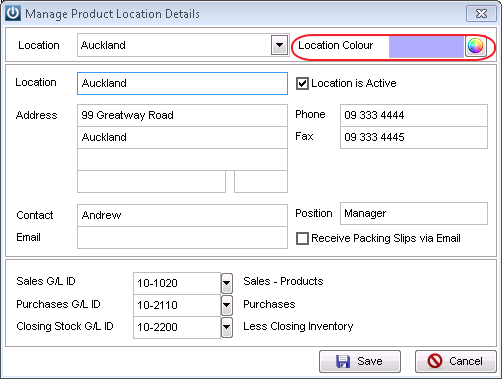Screen dimensions: 502x379
Task: Edit the Phone field 09 333 4444
Action: coord(414,115)
